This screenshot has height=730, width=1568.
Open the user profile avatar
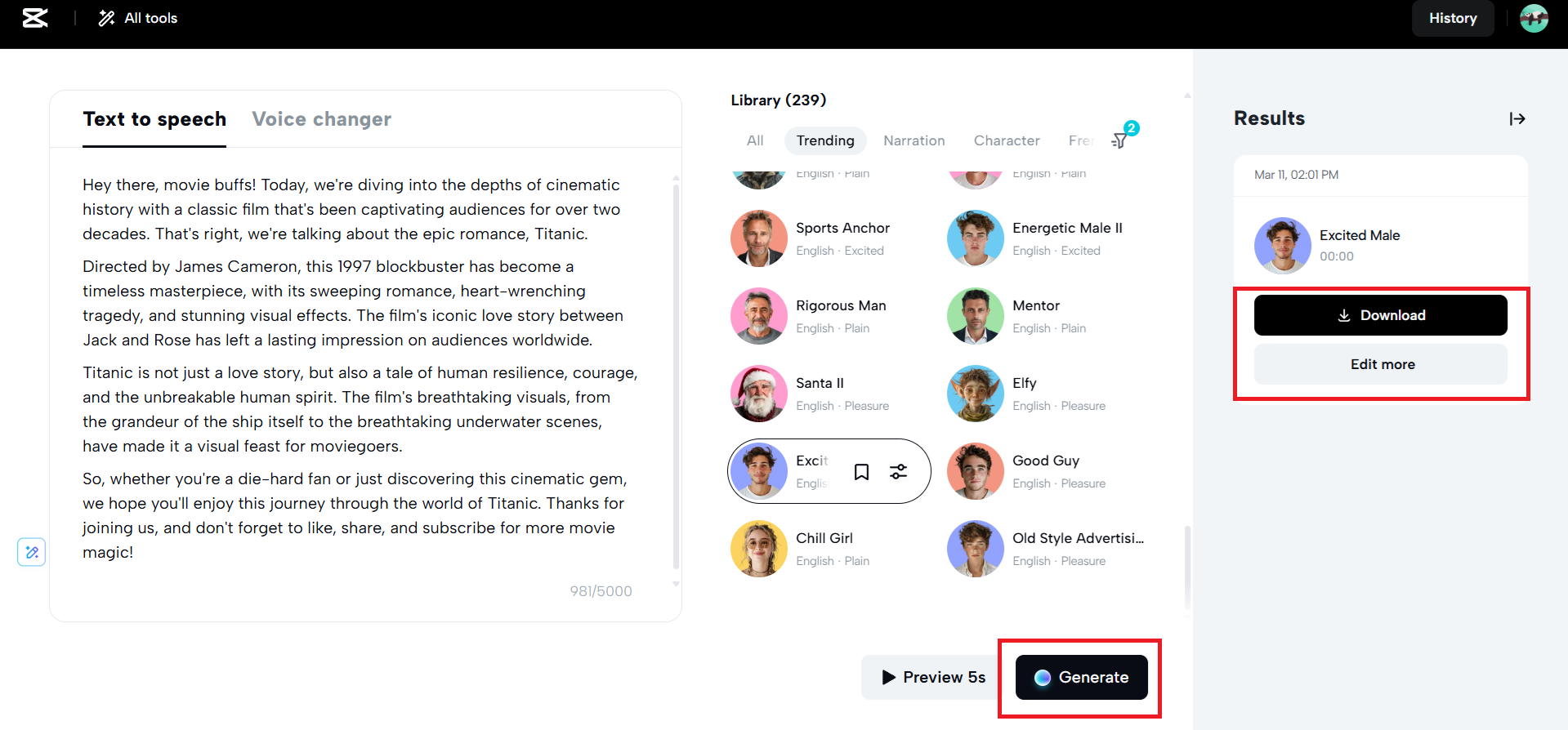tap(1534, 18)
